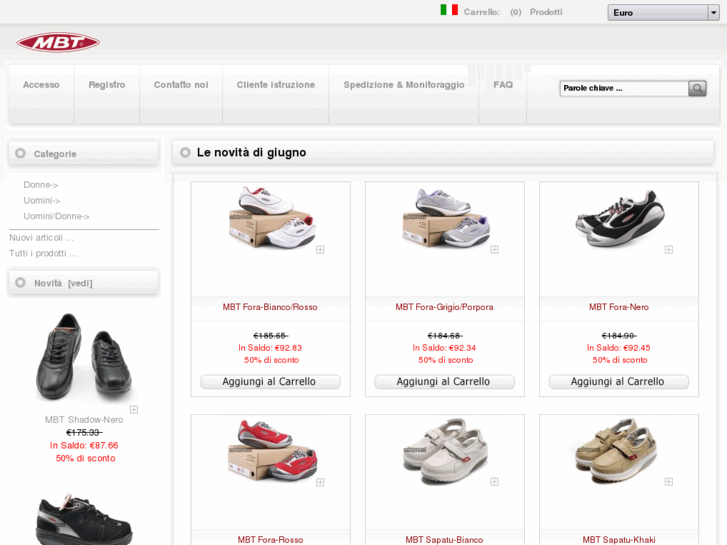Open the Registro menu item
Image resolution: width=727 pixels, height=545 pixels.
point(107,85)
